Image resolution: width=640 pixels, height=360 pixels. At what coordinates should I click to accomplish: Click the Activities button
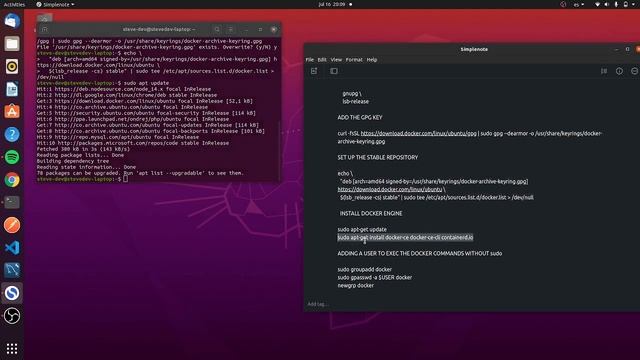(x=14, y=4)
